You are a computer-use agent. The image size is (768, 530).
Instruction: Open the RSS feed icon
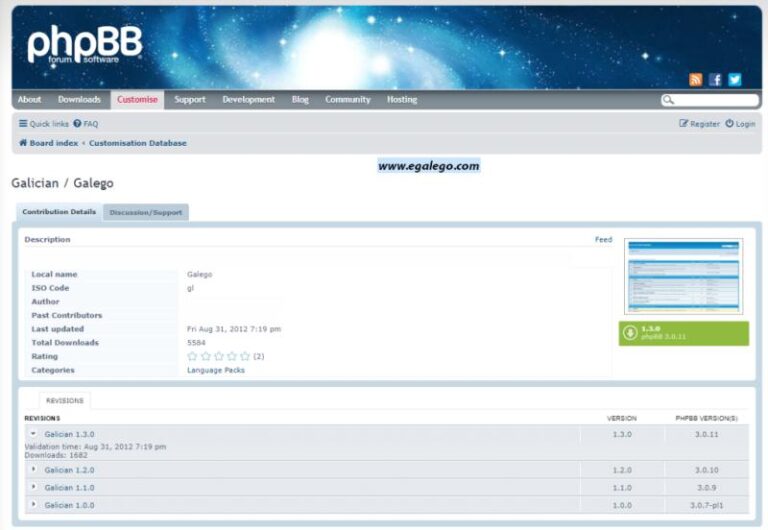696,79
